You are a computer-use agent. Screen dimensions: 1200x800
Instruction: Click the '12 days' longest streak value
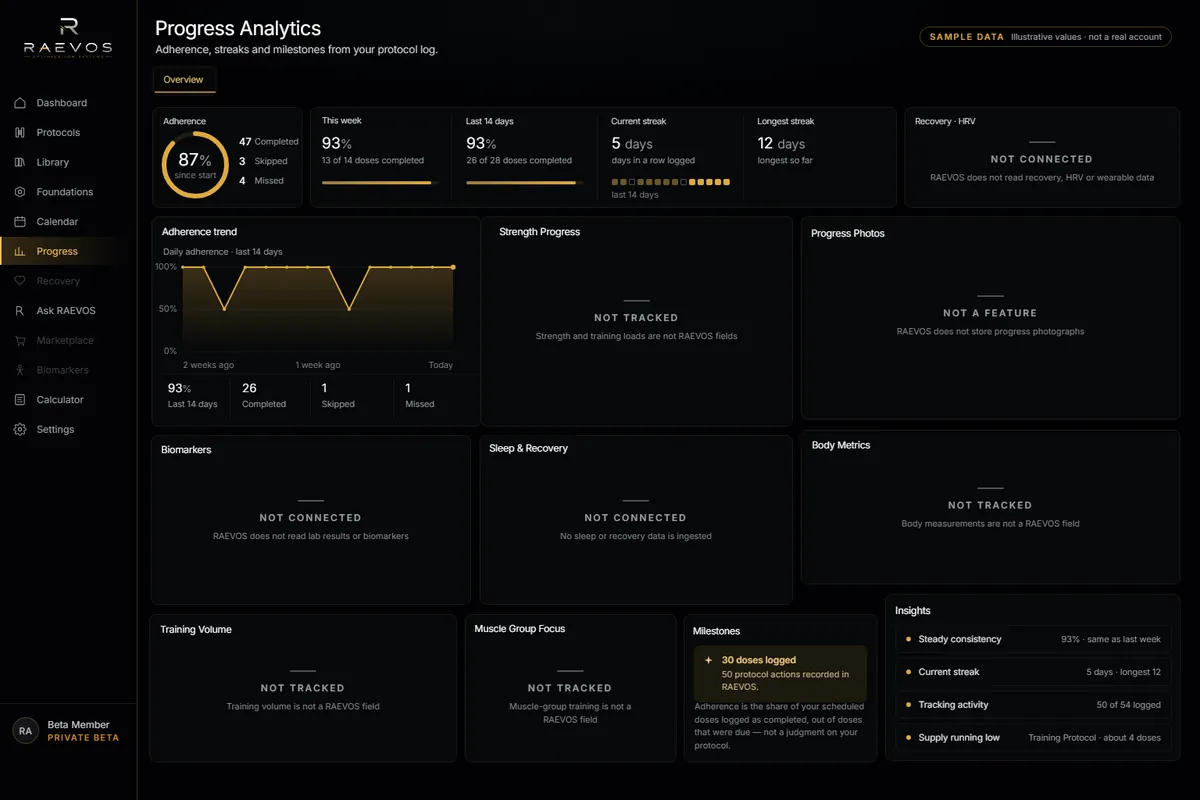tap(781, 143)
